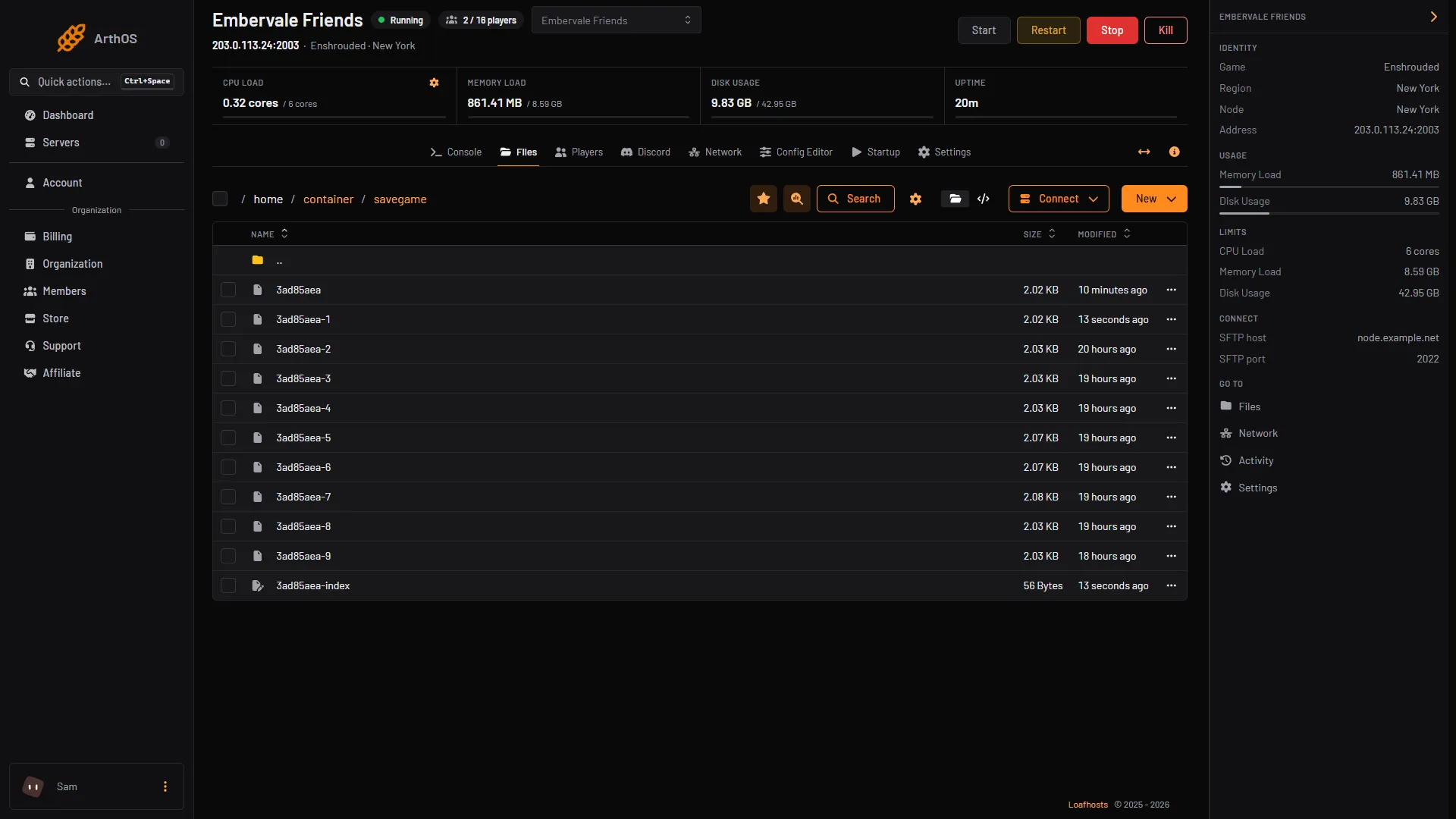Check the box for 3ad85aea-9
Viewport: 1456px width, 819px height.
click(228, 556)
